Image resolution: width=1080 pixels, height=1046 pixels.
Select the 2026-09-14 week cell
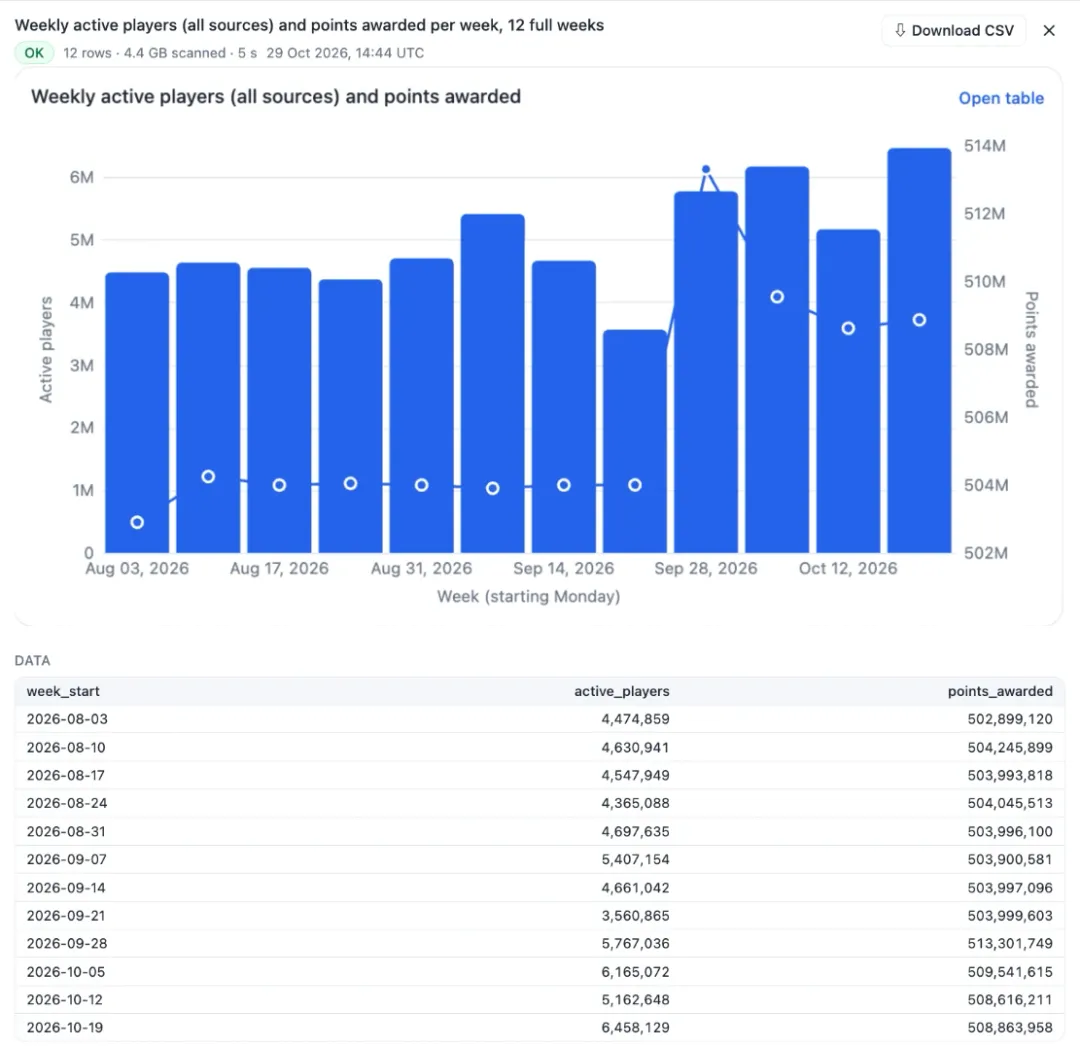tap(66, 888)
